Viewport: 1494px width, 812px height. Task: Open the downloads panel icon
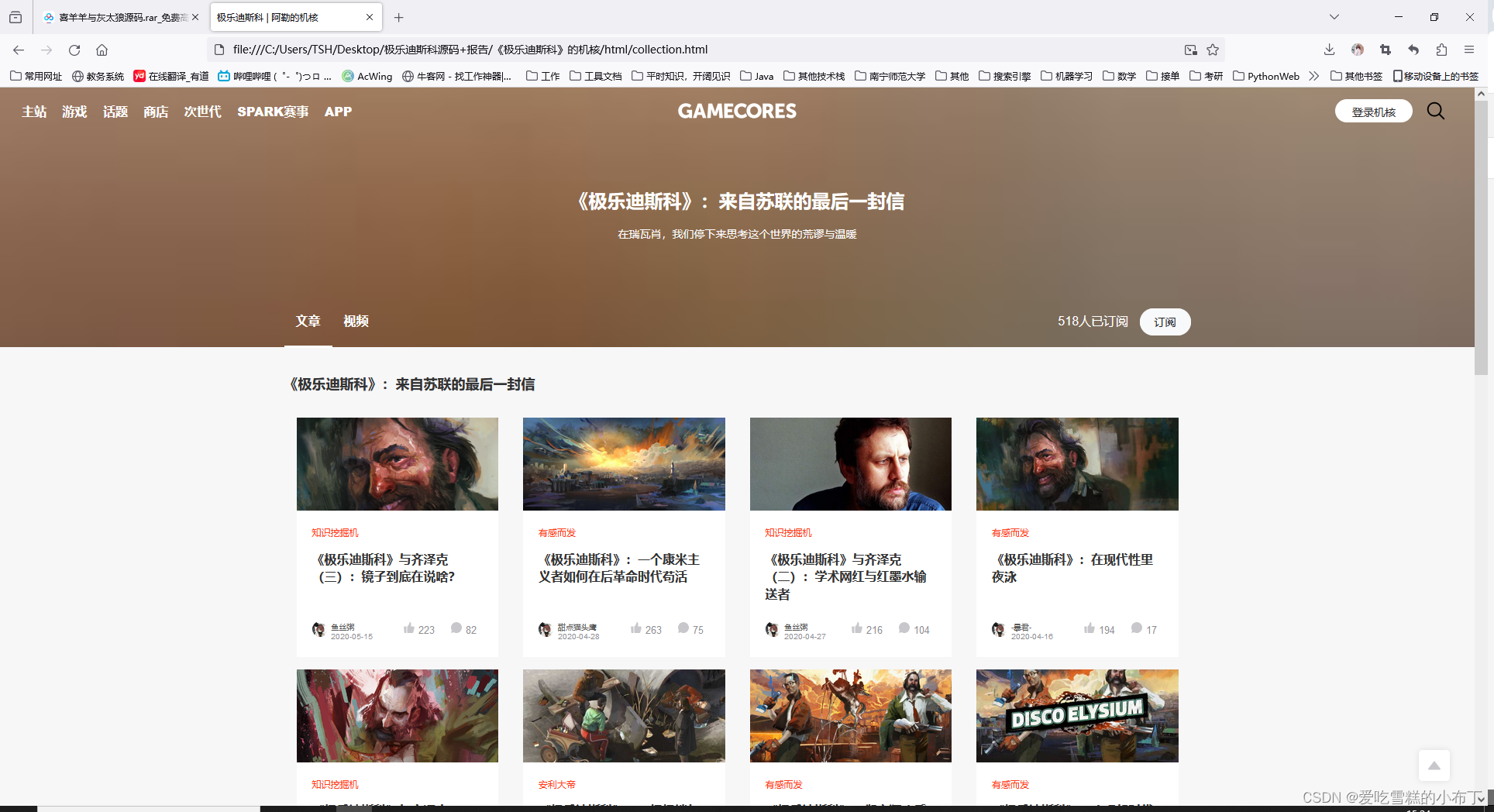pos(1329,50)
